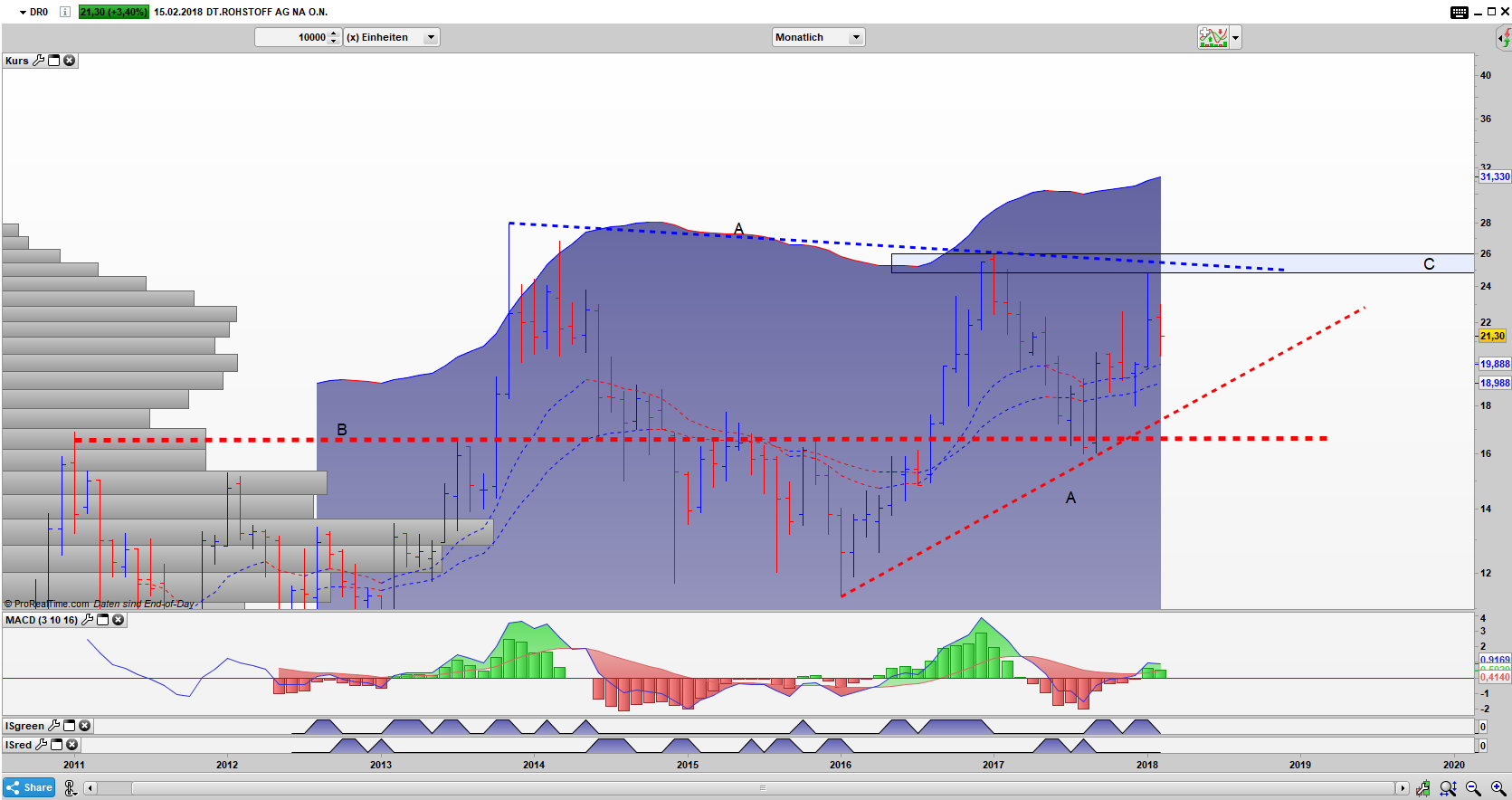Open the DR0 ticker dropdown arrow

[23, 13]
